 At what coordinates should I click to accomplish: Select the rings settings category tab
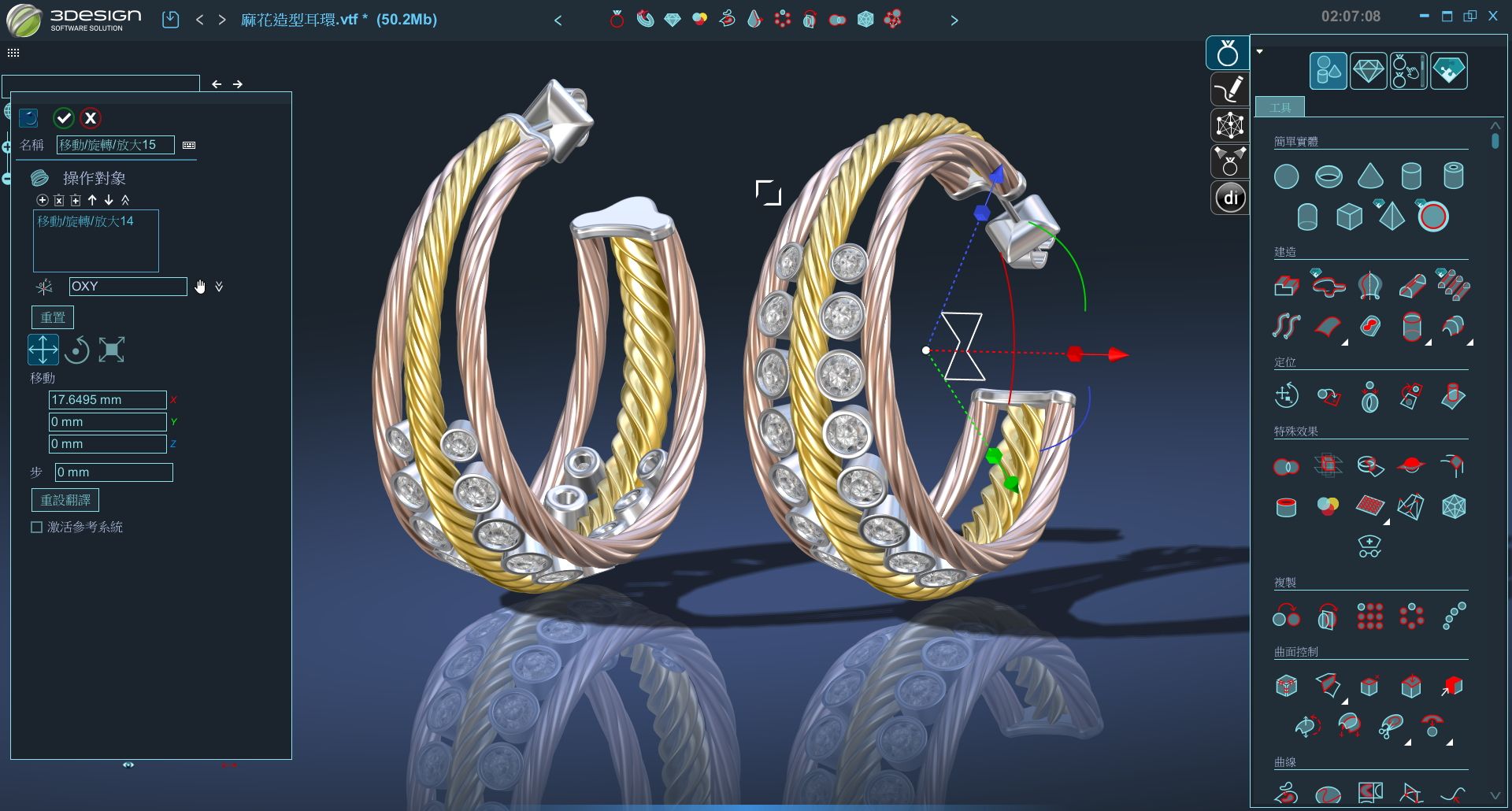(1409, 71)
